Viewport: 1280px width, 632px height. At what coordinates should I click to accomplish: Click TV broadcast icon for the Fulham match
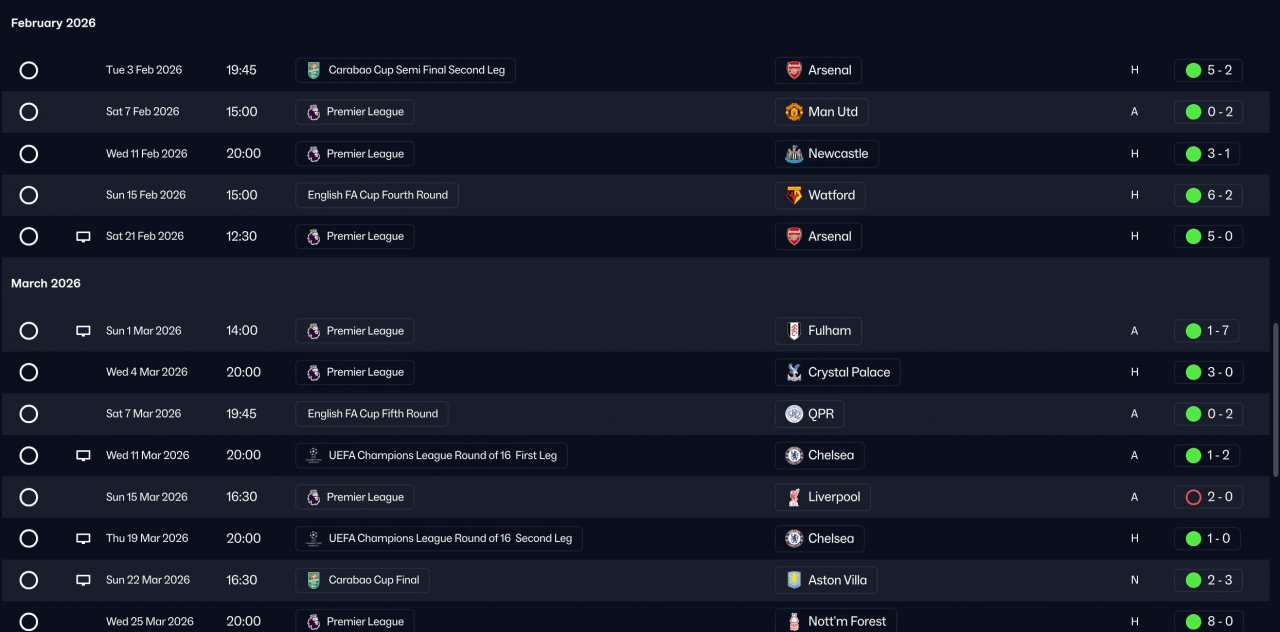(84, 331)
